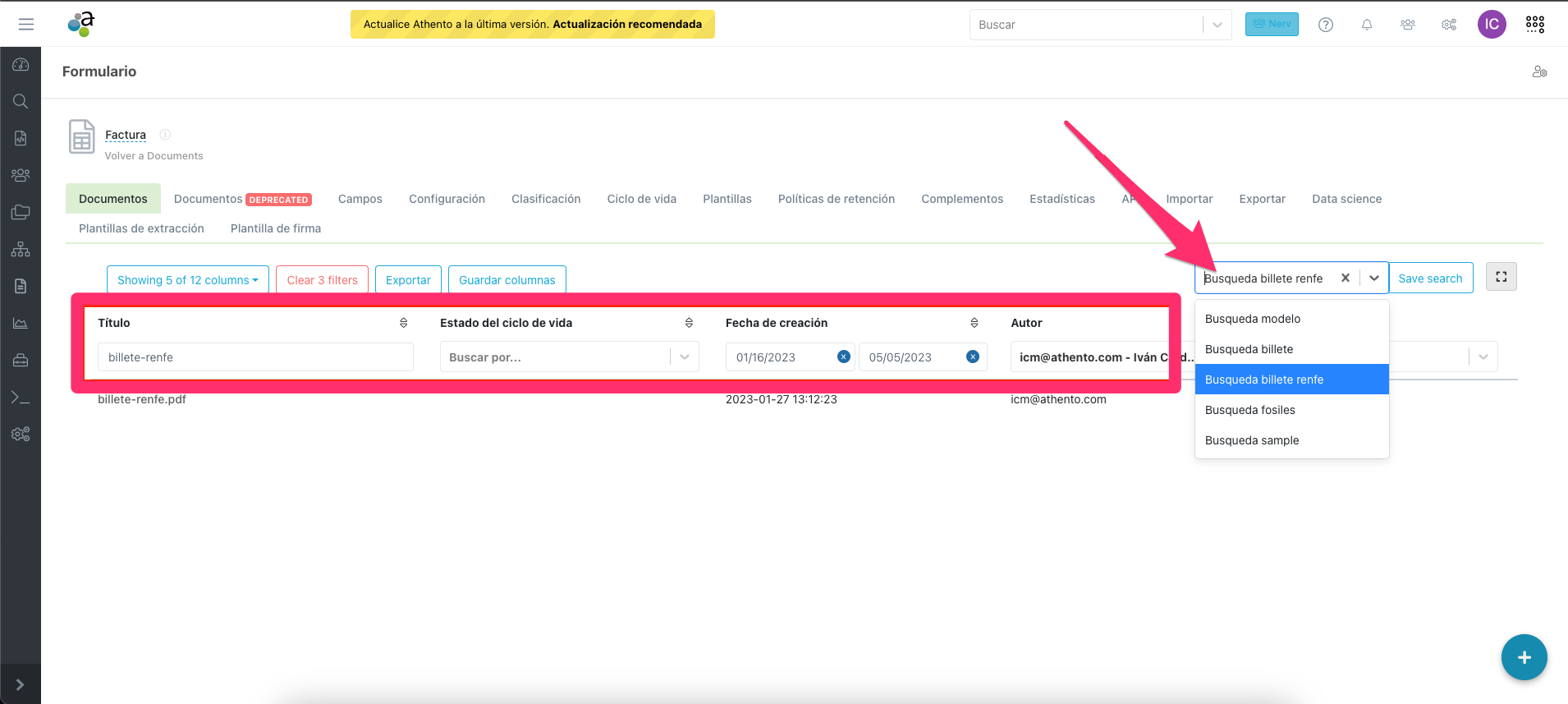Open the apps grid launcher
Screen dimensions: 1568x704
point(1535,25)
